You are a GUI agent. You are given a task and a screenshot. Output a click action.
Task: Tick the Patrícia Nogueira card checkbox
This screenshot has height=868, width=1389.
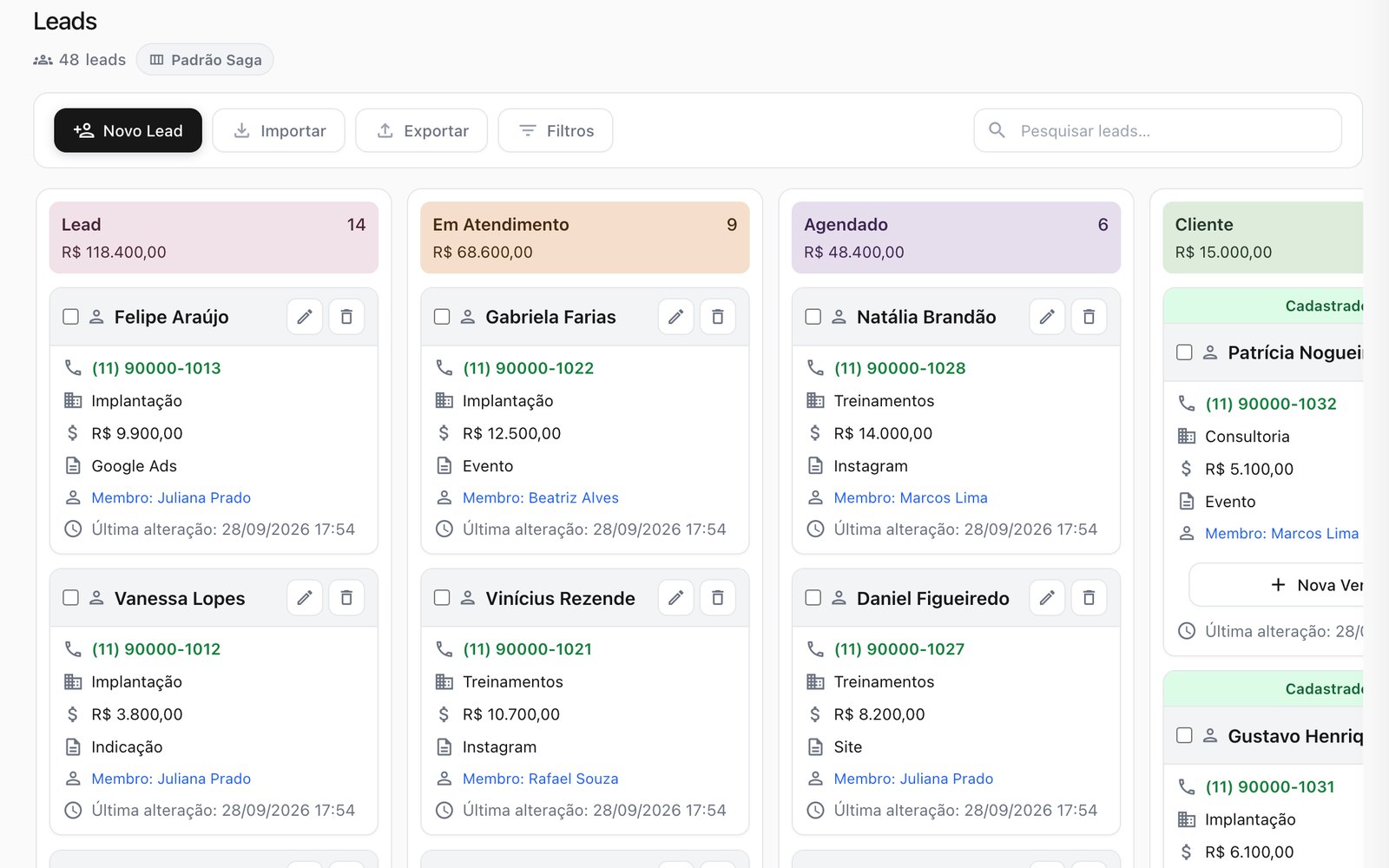tap(1184, 352)
